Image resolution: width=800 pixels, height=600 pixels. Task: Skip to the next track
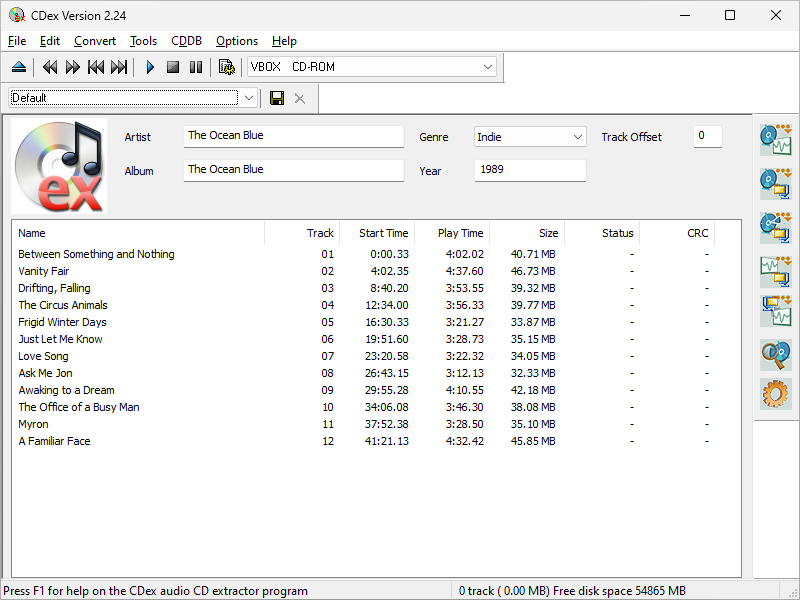click(119, 67)
